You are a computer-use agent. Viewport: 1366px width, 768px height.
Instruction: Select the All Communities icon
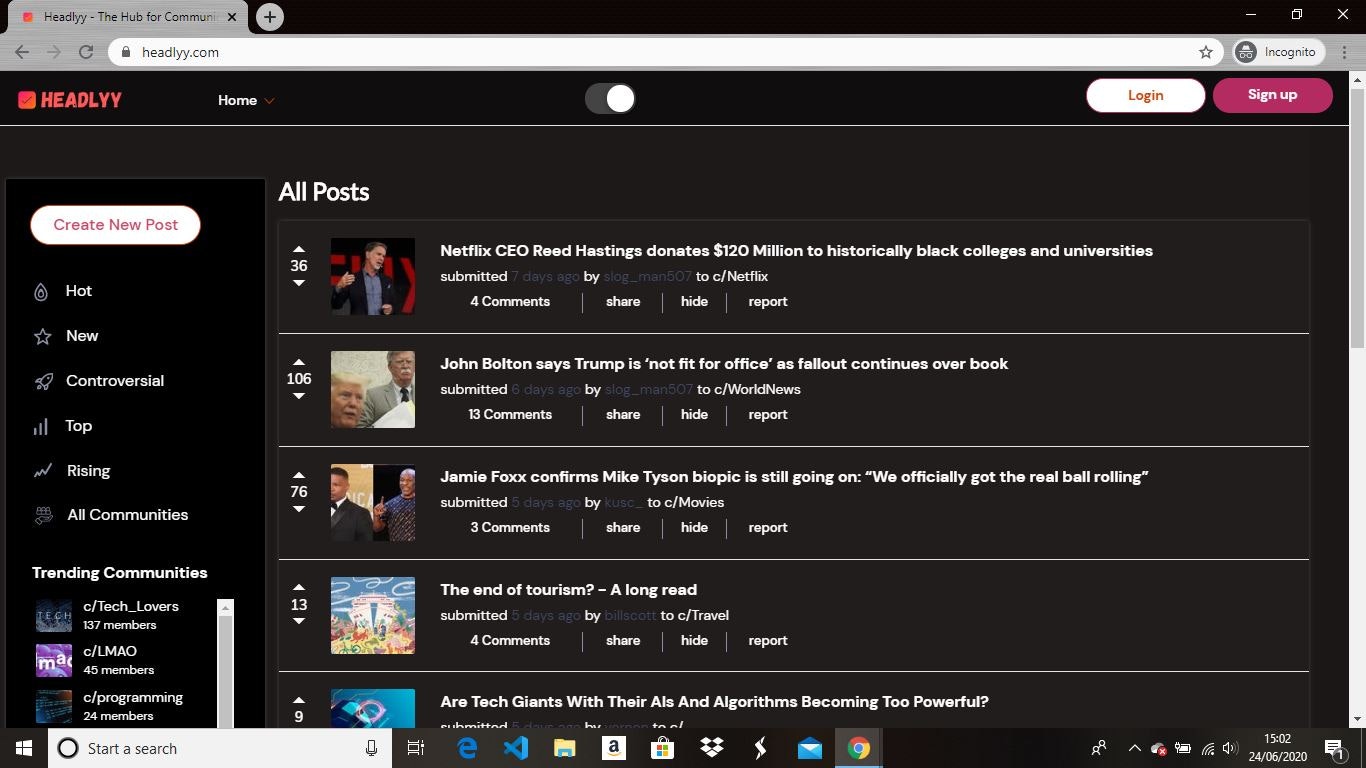pos(43,516)
